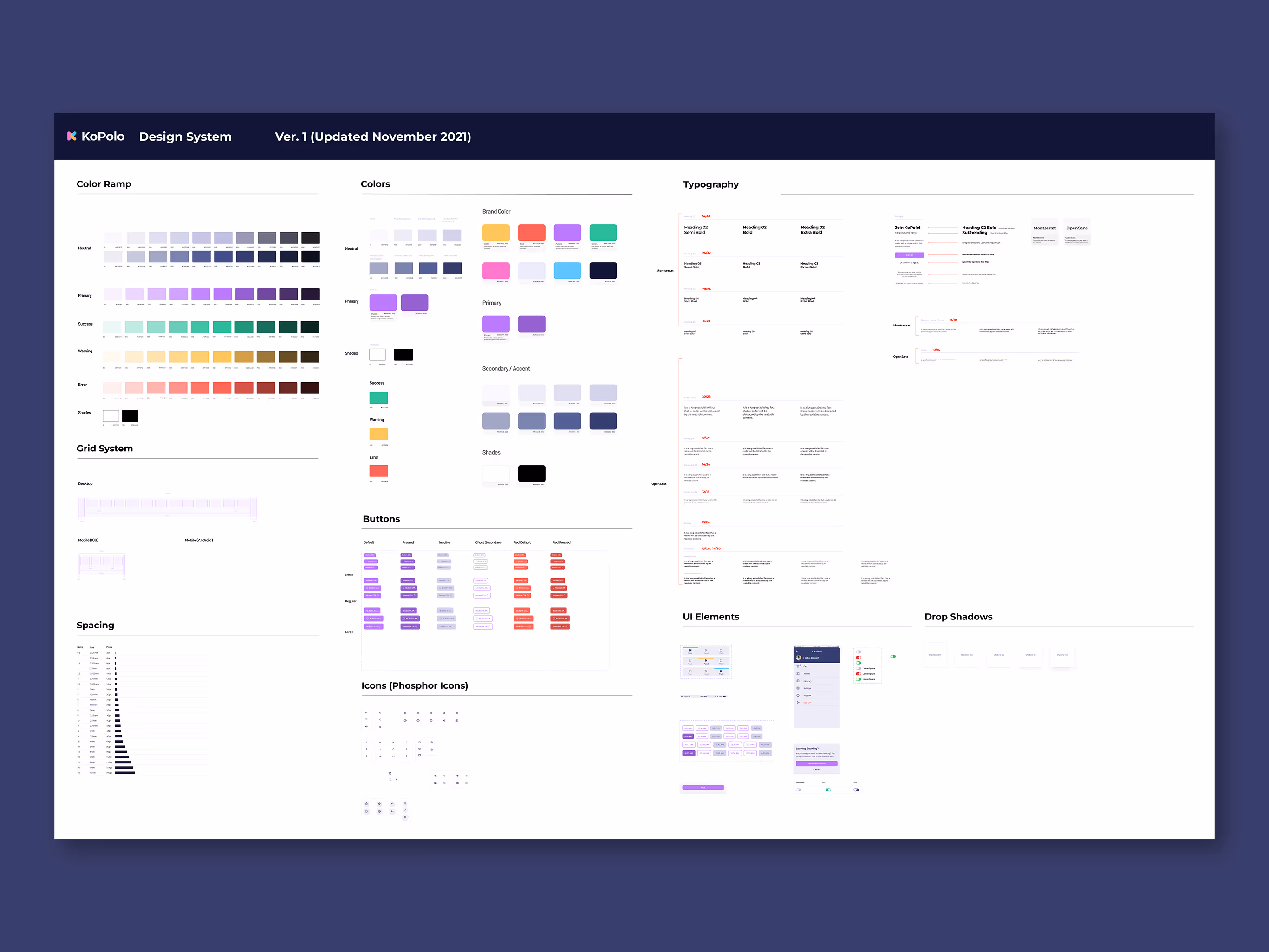Click the calendar icon in Phosphor Icons
Screen dimensions: 1269x952
(x=390, y=774)
